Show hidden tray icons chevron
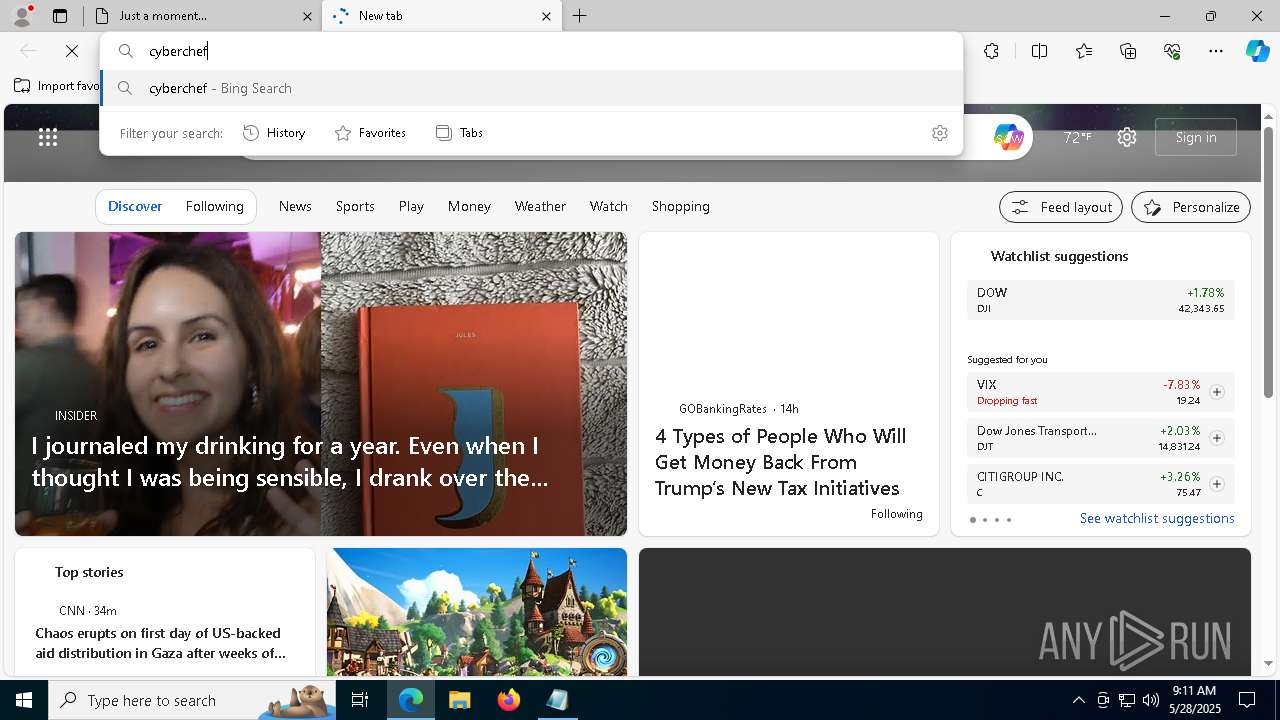 click(1078, 700)
